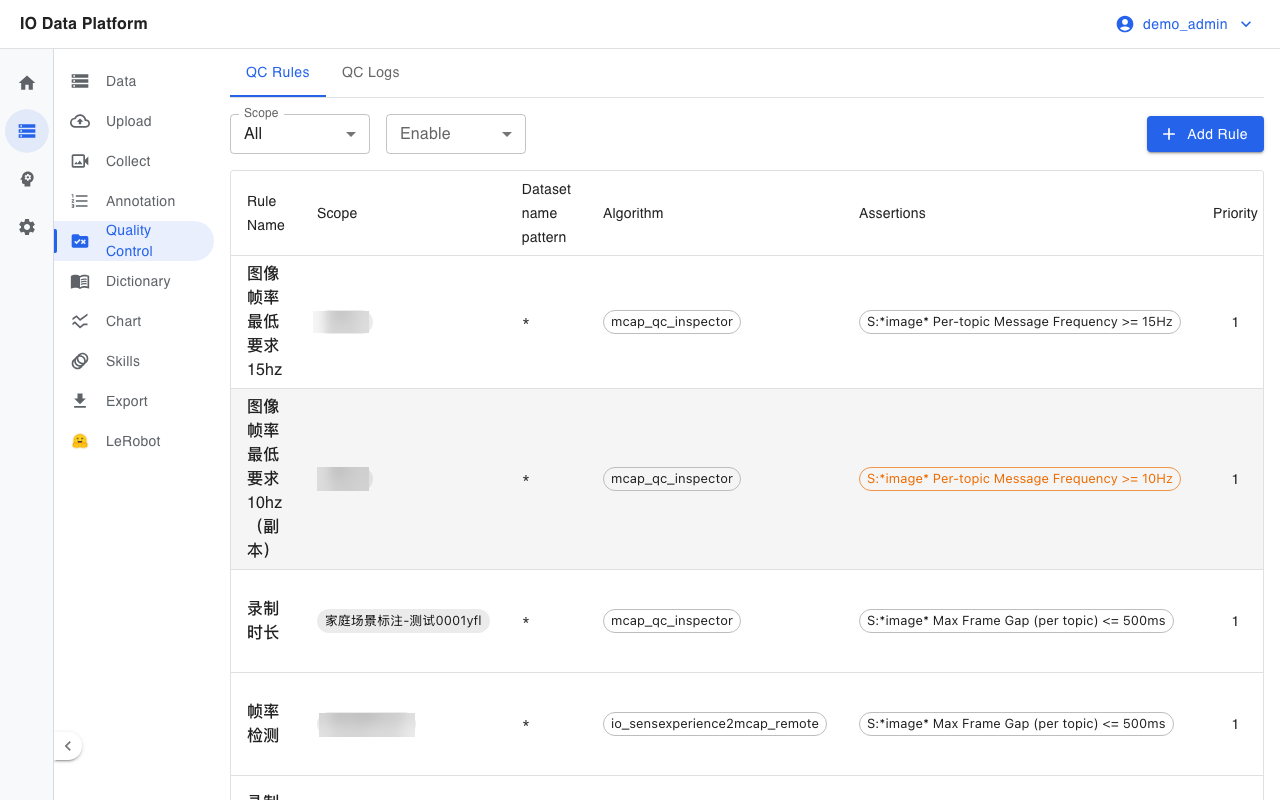Click the IO Data Platform title
The image size is (1280, 800).
coord(84,24)
